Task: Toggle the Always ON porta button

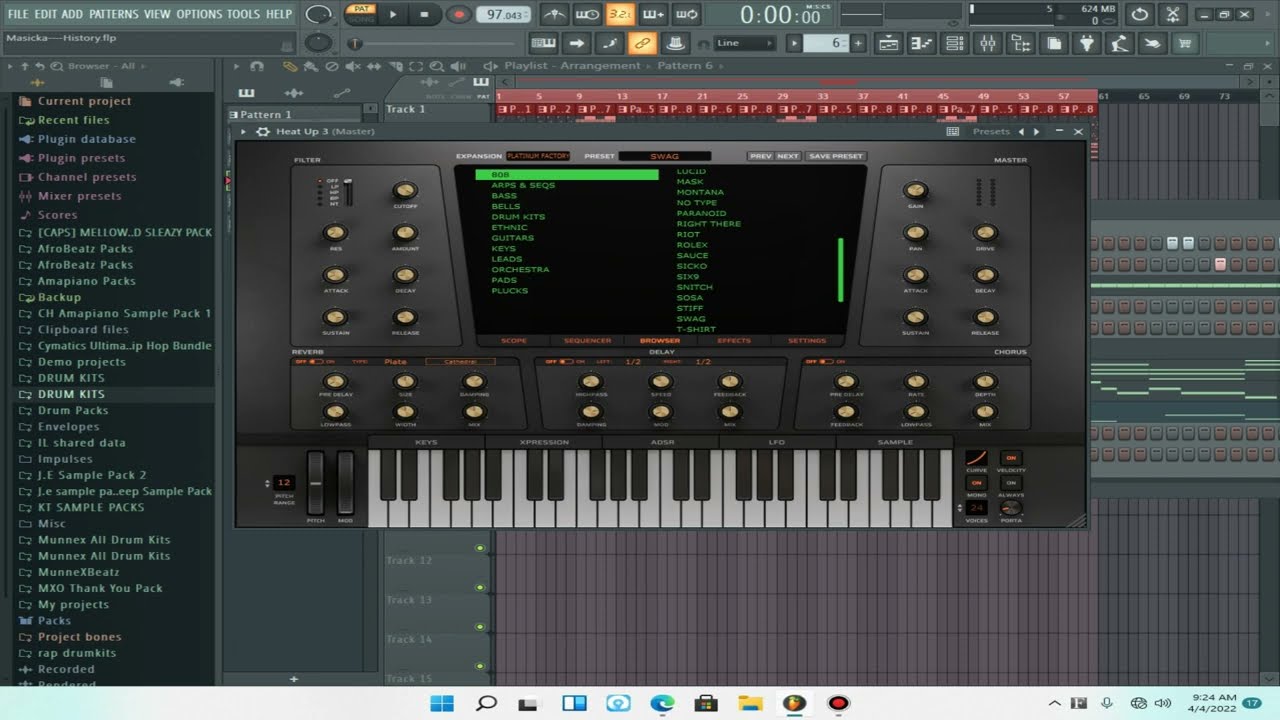Action: pyautogui.click(x=1011, y=483)
